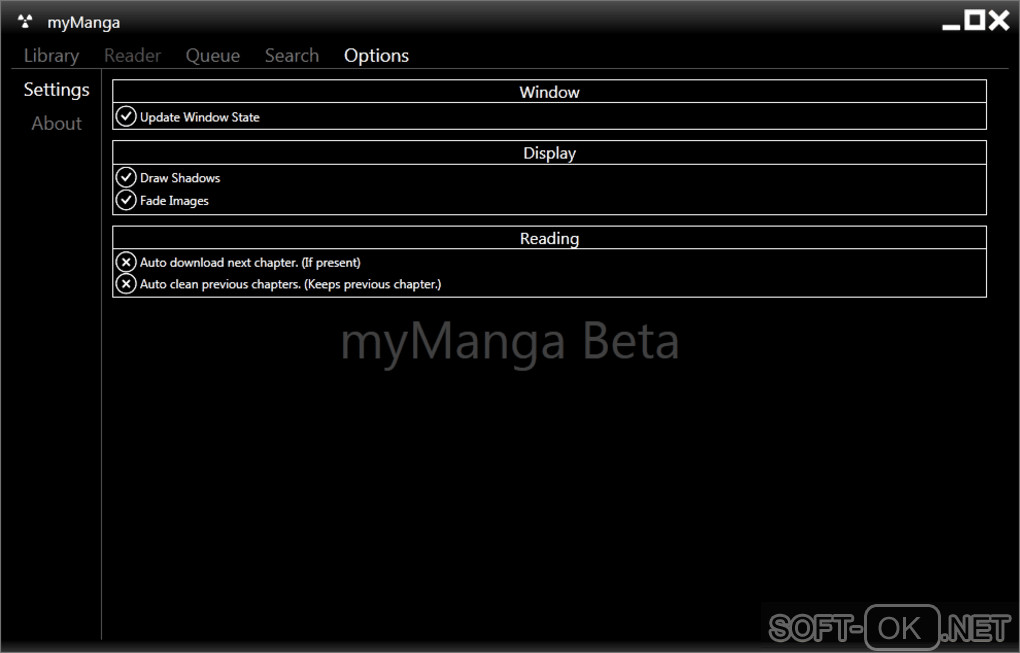Image resolution: width=1020 pixels, height=653 pixels.
Task: Click the 'Fade Images' label text
Action: pos(174,201)
